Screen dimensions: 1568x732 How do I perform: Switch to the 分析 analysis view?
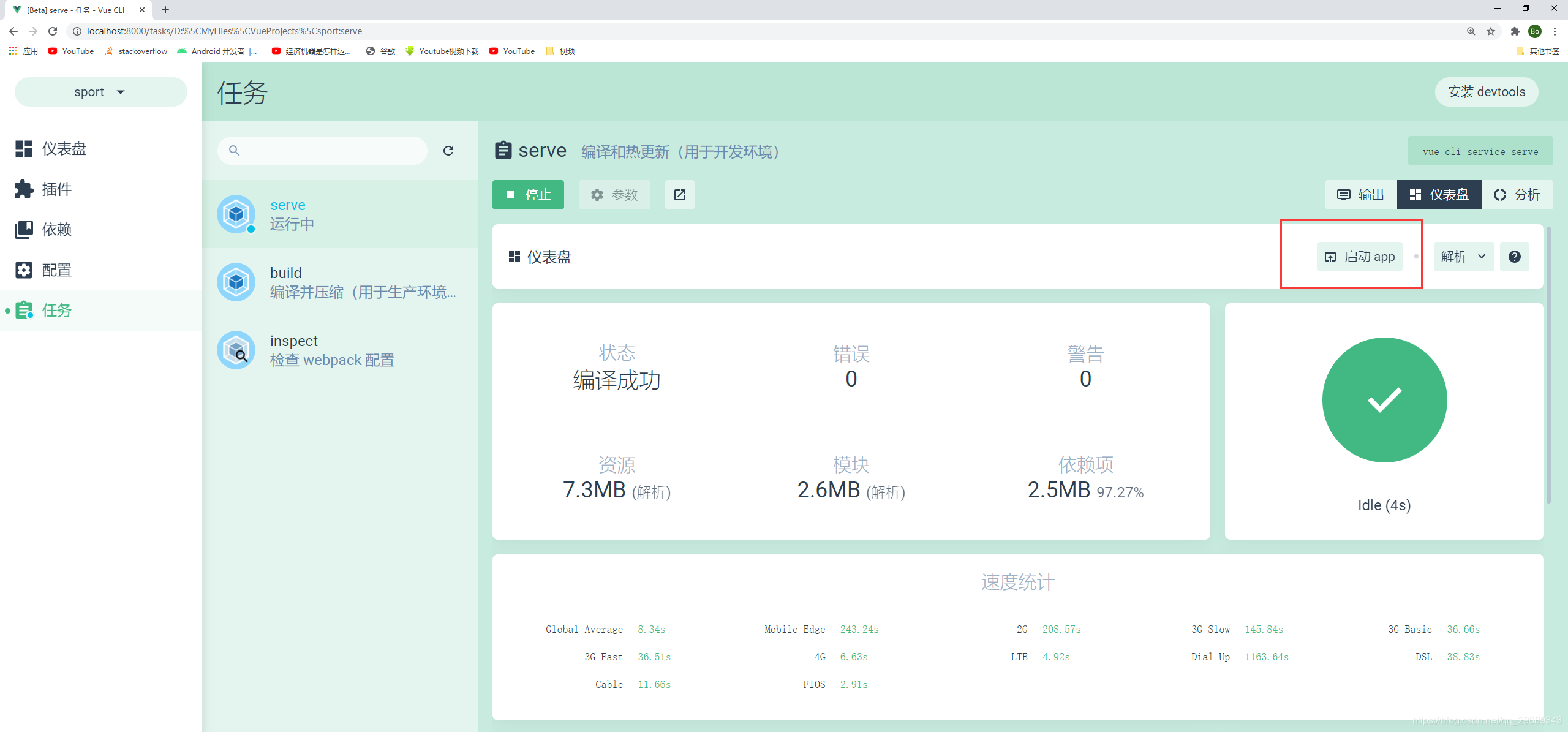point(1518,194)
